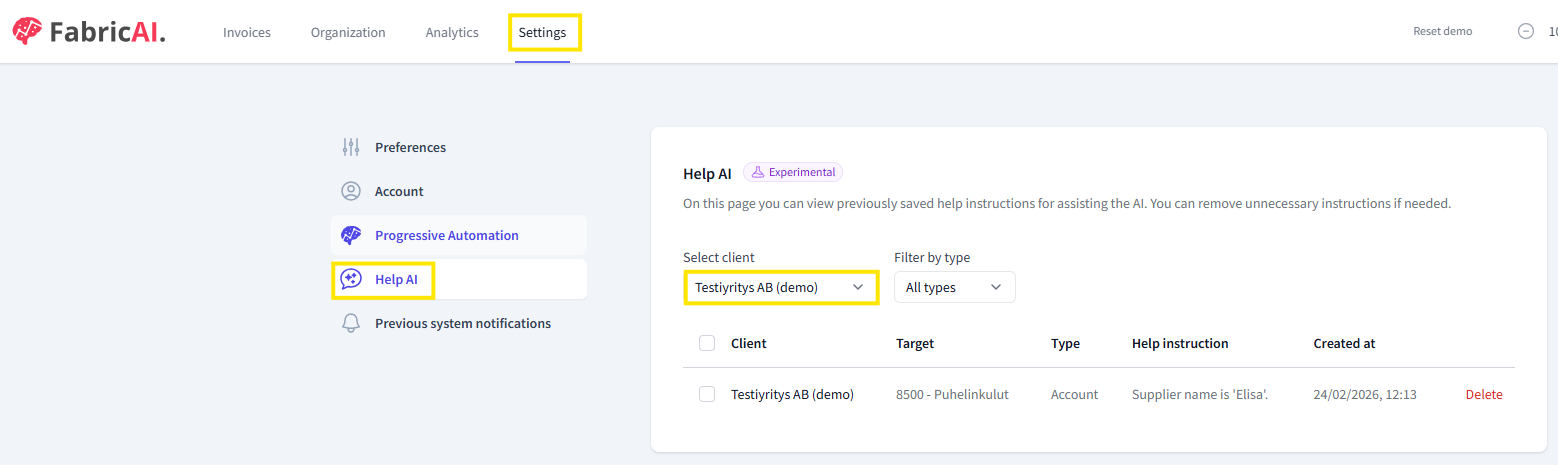Click the notifications bell icon in sidebar
This screenshot has width=1558, height=465.
click(x=350, y=323)
